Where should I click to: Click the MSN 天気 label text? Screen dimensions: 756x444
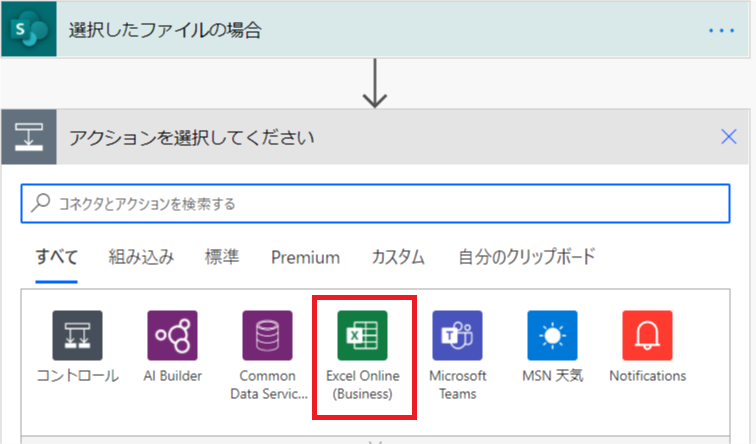[x=553, y=376]
